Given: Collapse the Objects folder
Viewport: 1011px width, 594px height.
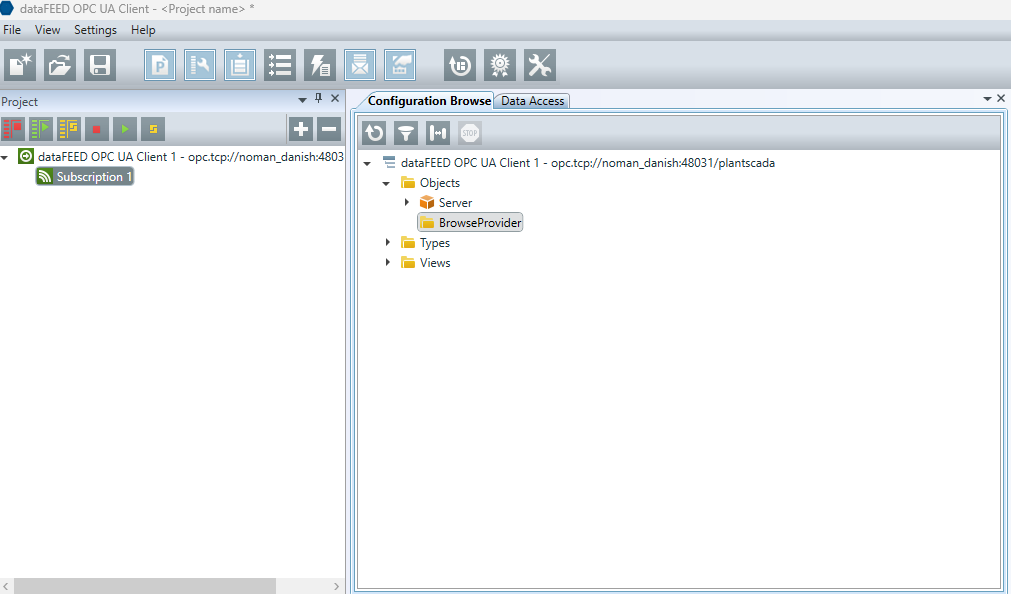Looking at the screenshot, I should click(386, 184).
